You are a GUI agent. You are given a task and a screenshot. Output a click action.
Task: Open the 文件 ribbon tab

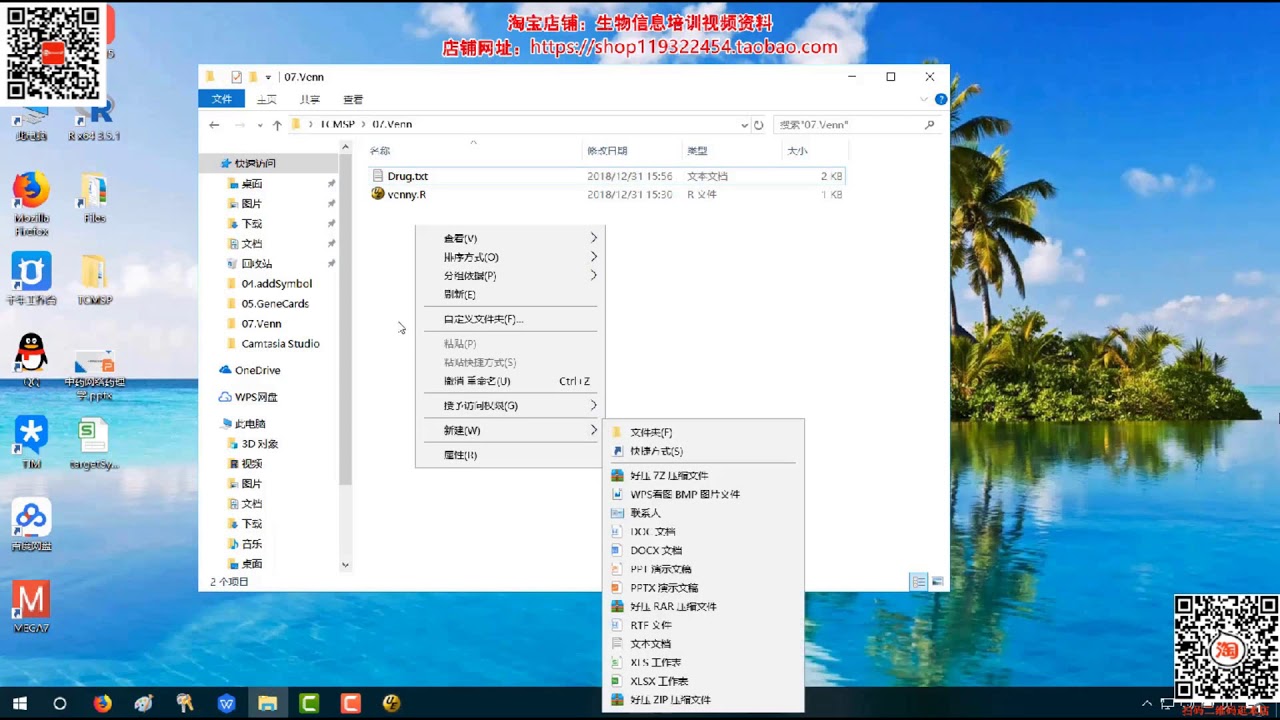click(x=222, y=99)
